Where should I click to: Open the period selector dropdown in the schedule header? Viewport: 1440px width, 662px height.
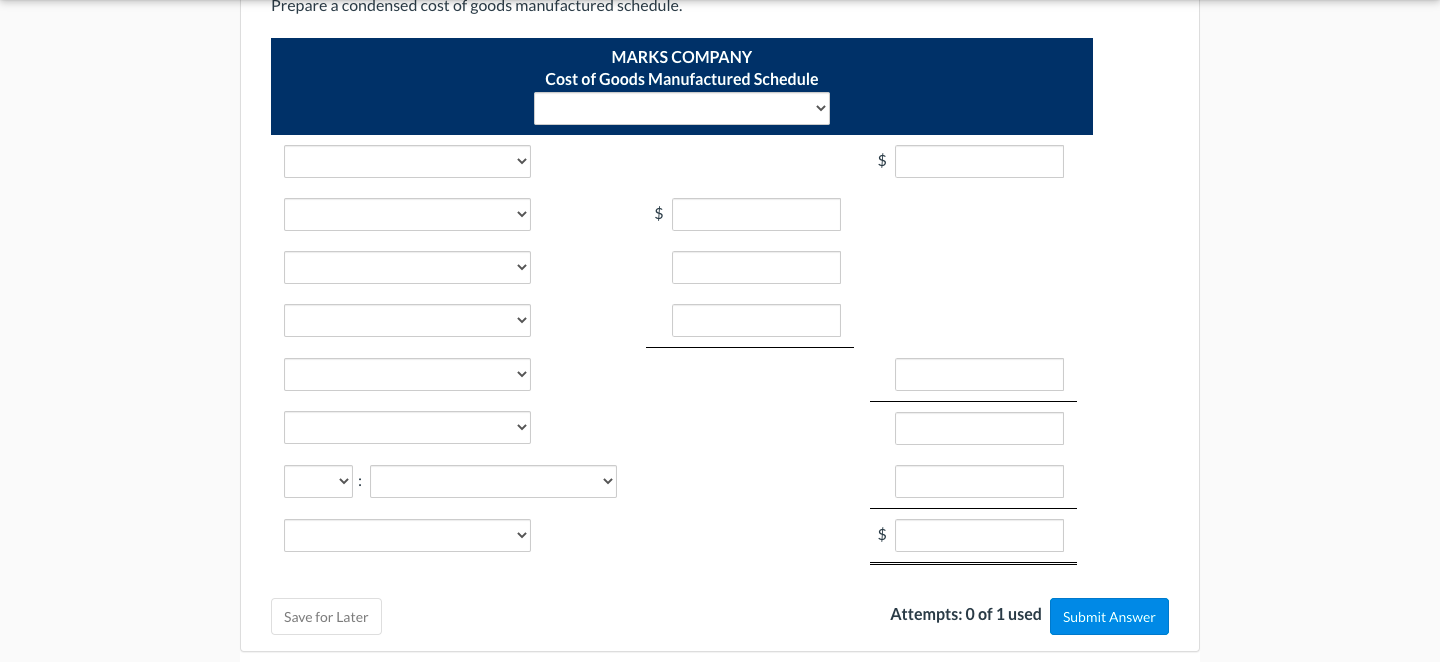tap(681, 108)
